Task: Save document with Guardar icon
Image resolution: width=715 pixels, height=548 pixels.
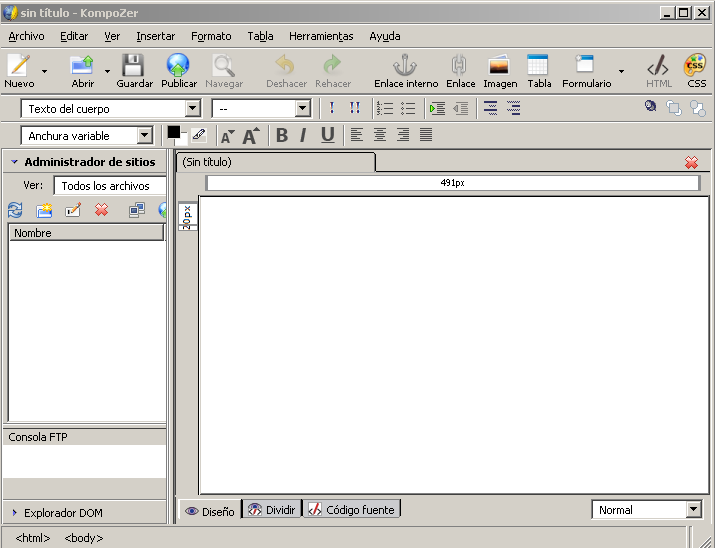Action: [x=134, y=70]
